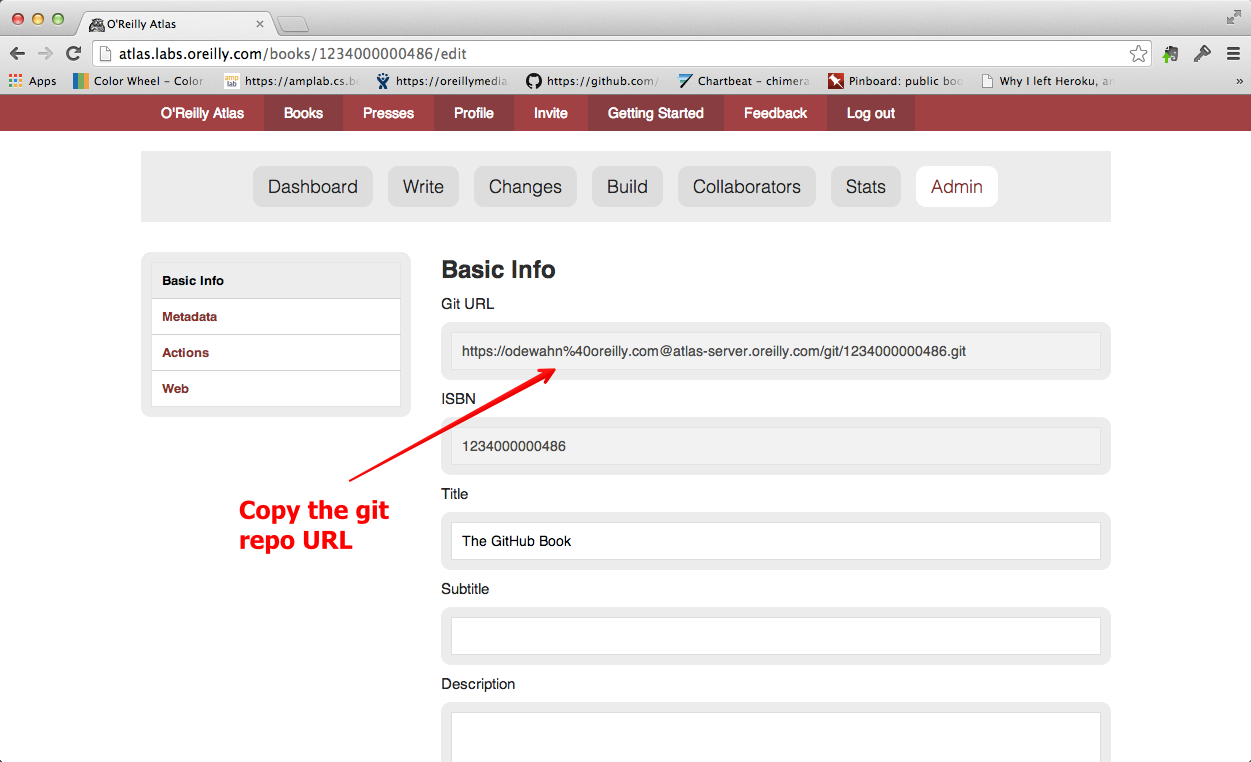Click the Git URL field
Viewport: 1251px width, 762px height.
point(776,351)
